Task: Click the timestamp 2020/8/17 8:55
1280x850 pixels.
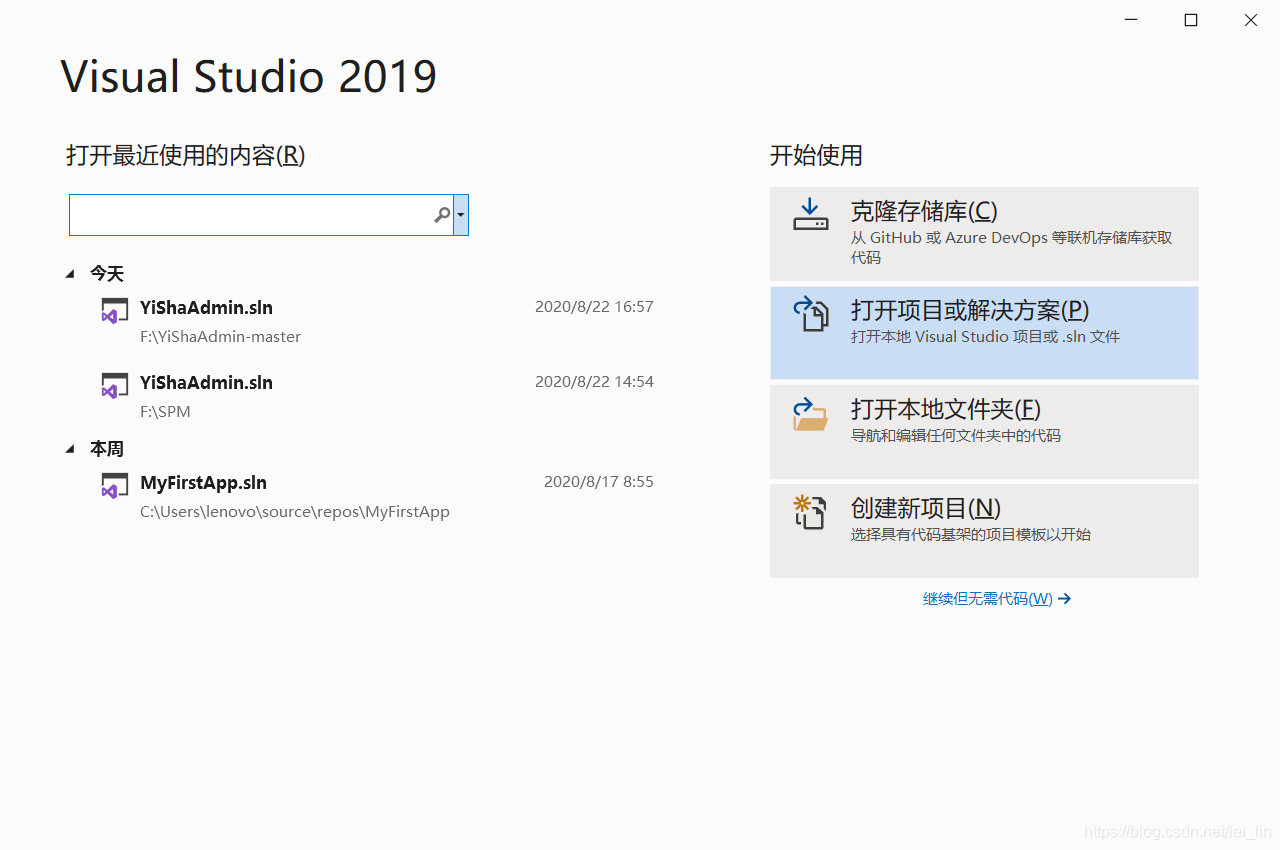Action: (599, 482)
